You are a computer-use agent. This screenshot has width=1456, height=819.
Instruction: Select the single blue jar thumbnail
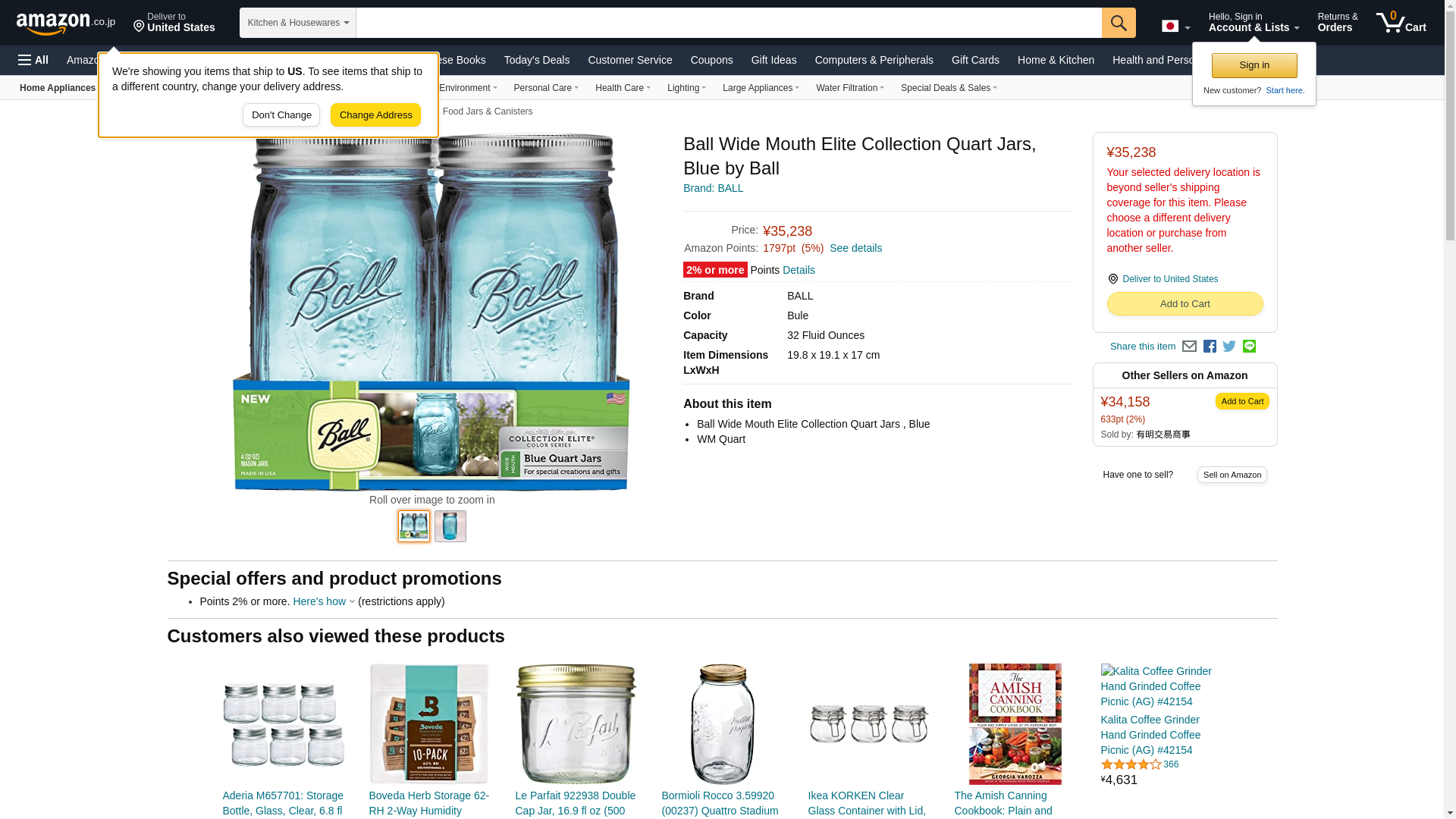coord(450,526)
